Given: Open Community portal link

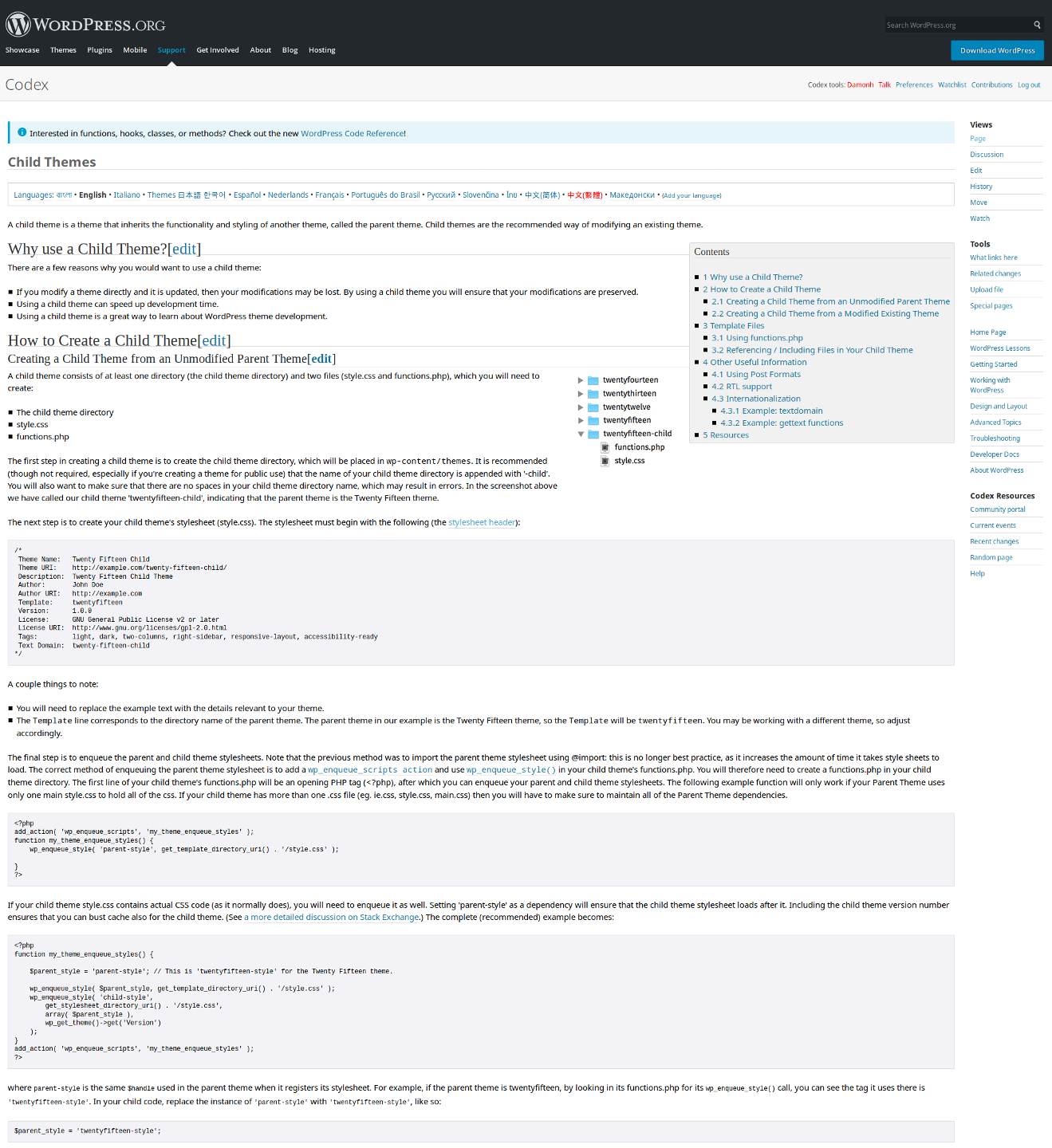Looking at the screenshot, I should (998, 509).
